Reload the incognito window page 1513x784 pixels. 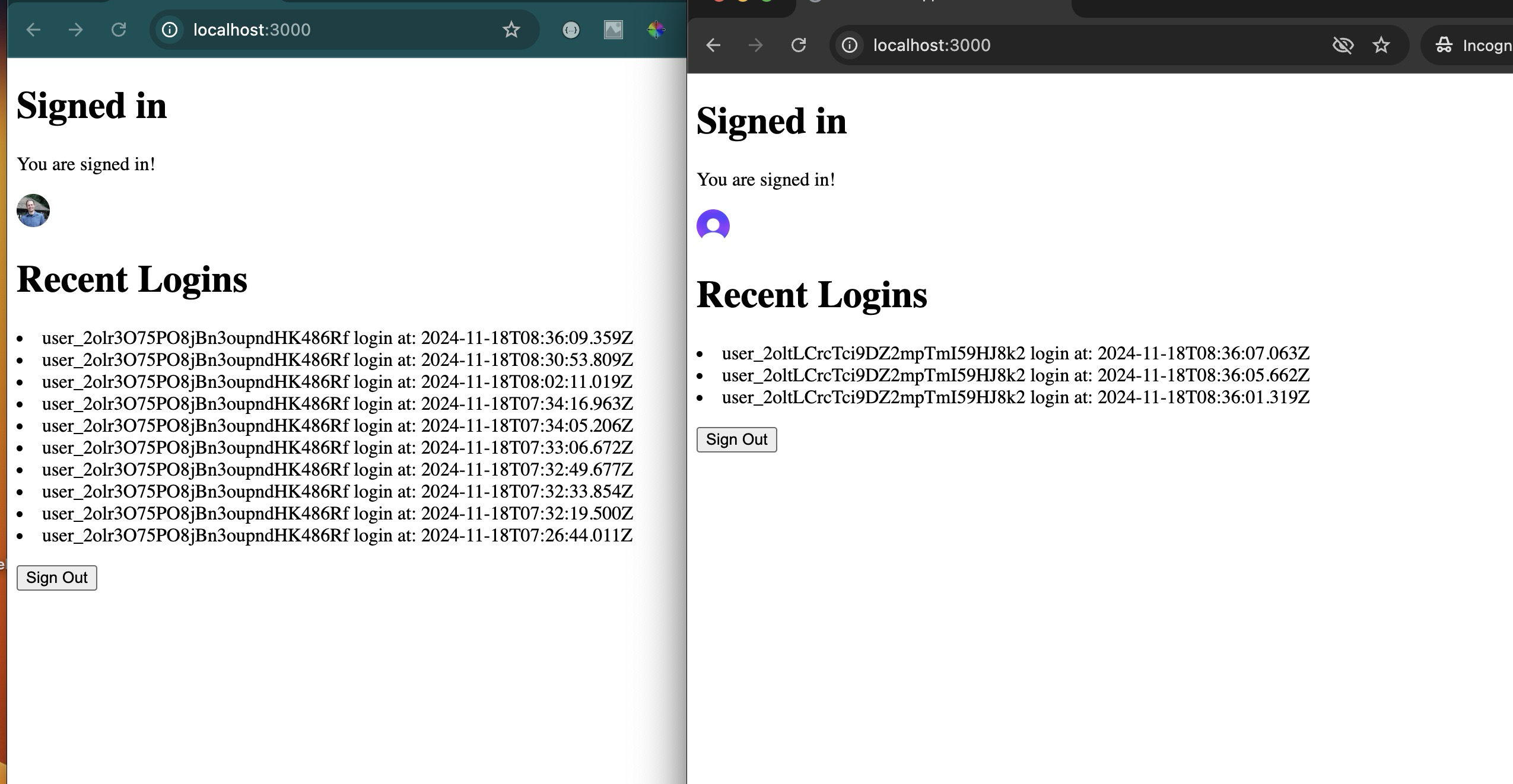[799, 45]
